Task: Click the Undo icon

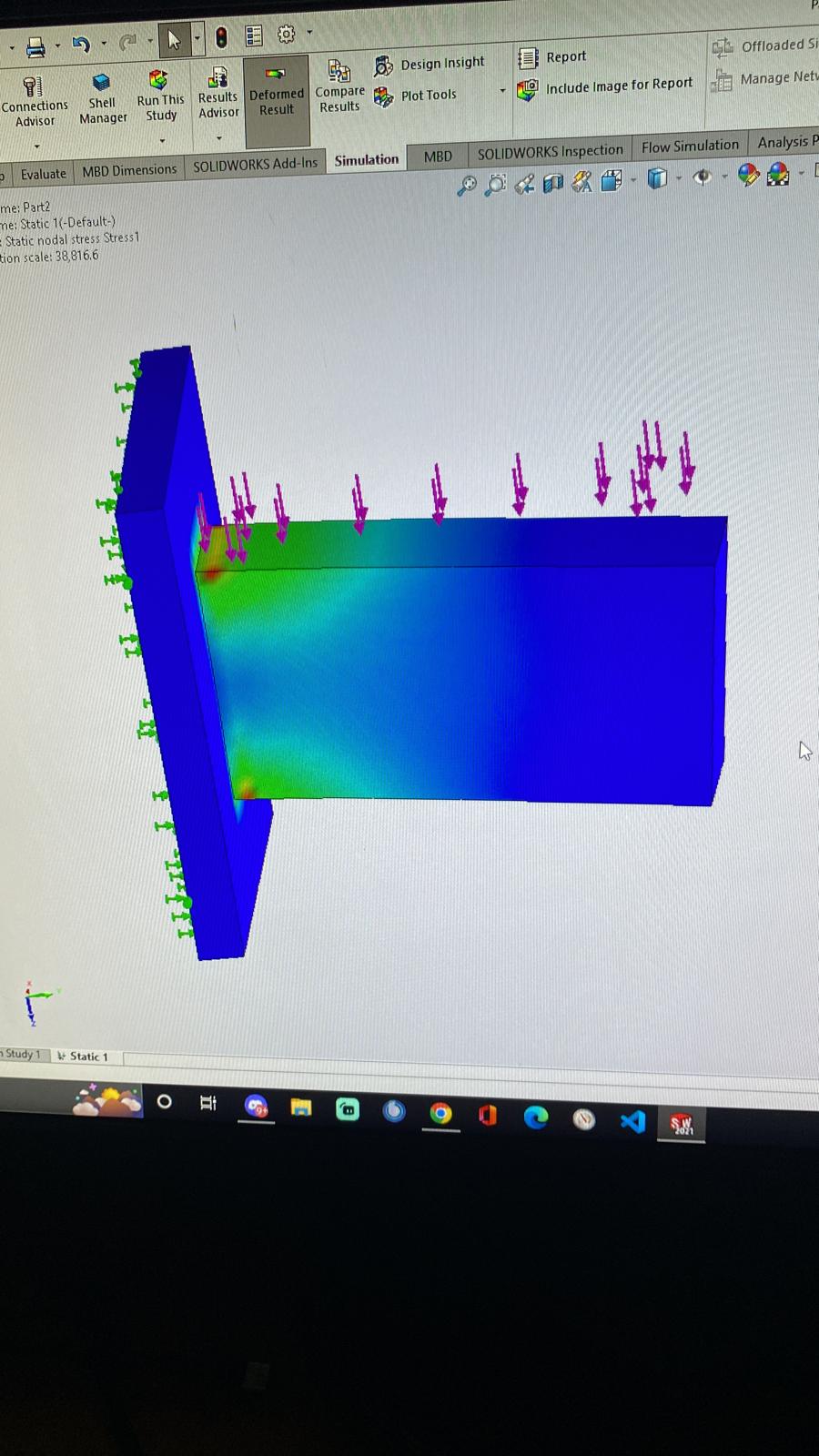Action: (x=81, y=44)
